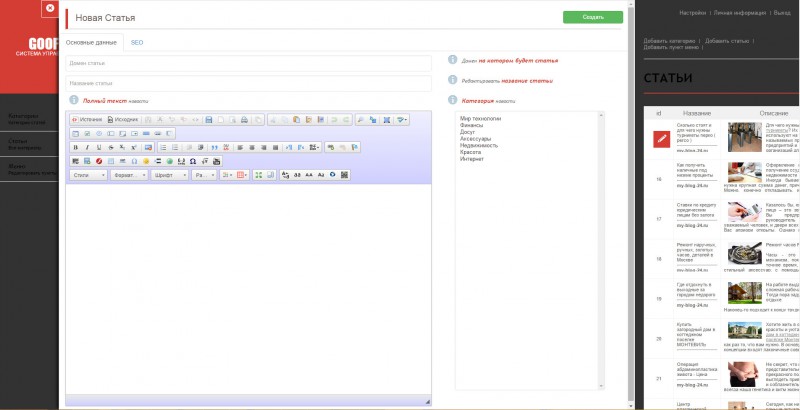Viewport: 800px width, 410px height.
Task: Click the Paste clipboard icon
Action: (296, 120)
